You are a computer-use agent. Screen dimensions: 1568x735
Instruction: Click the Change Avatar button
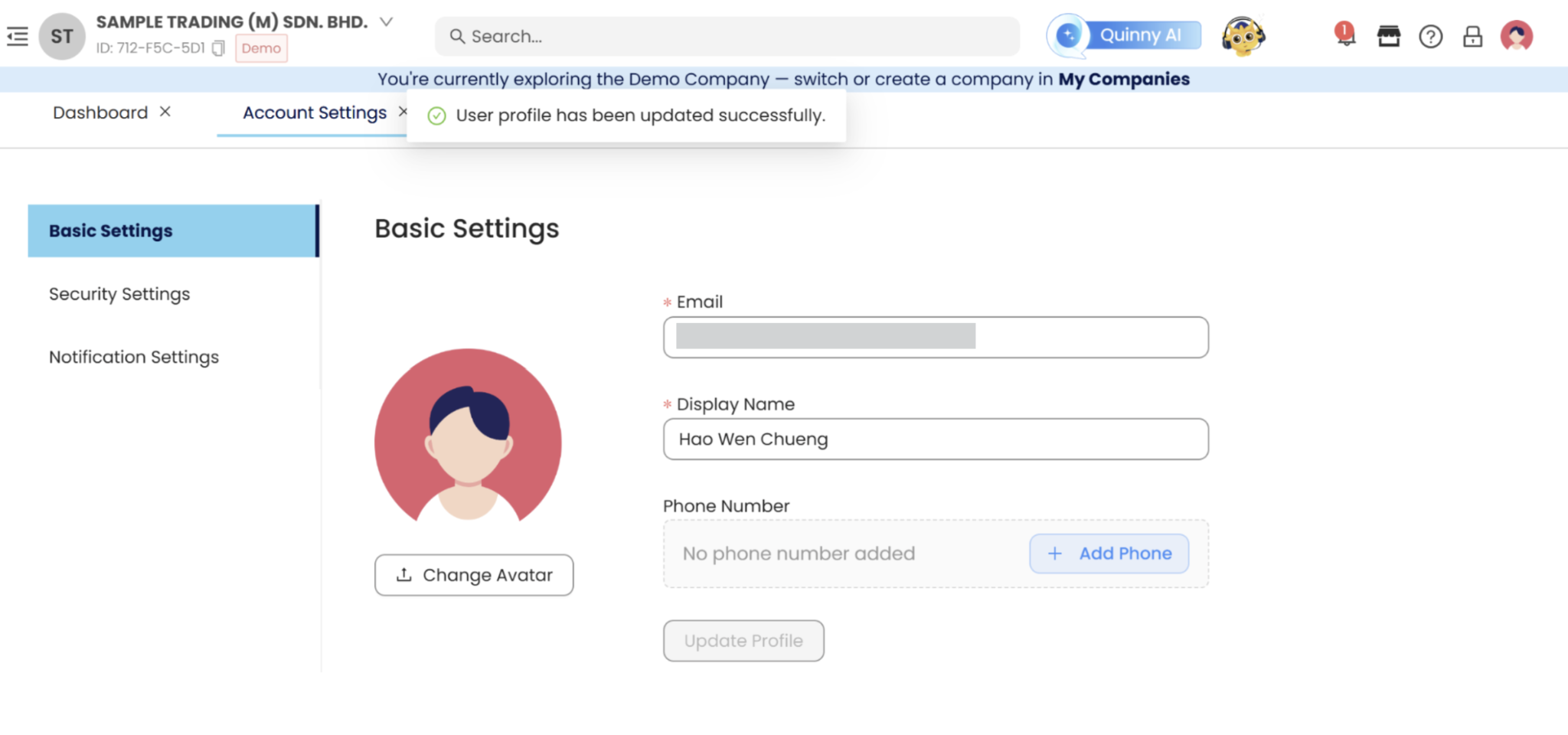pos(474,575)
